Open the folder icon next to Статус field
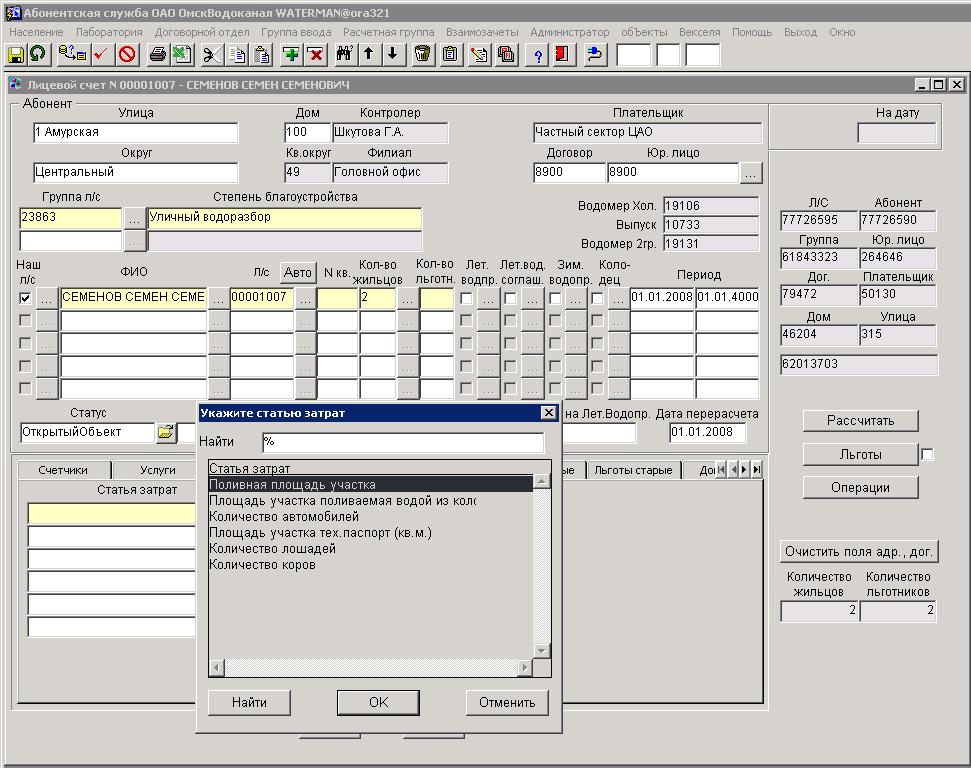 click(165, 433)
